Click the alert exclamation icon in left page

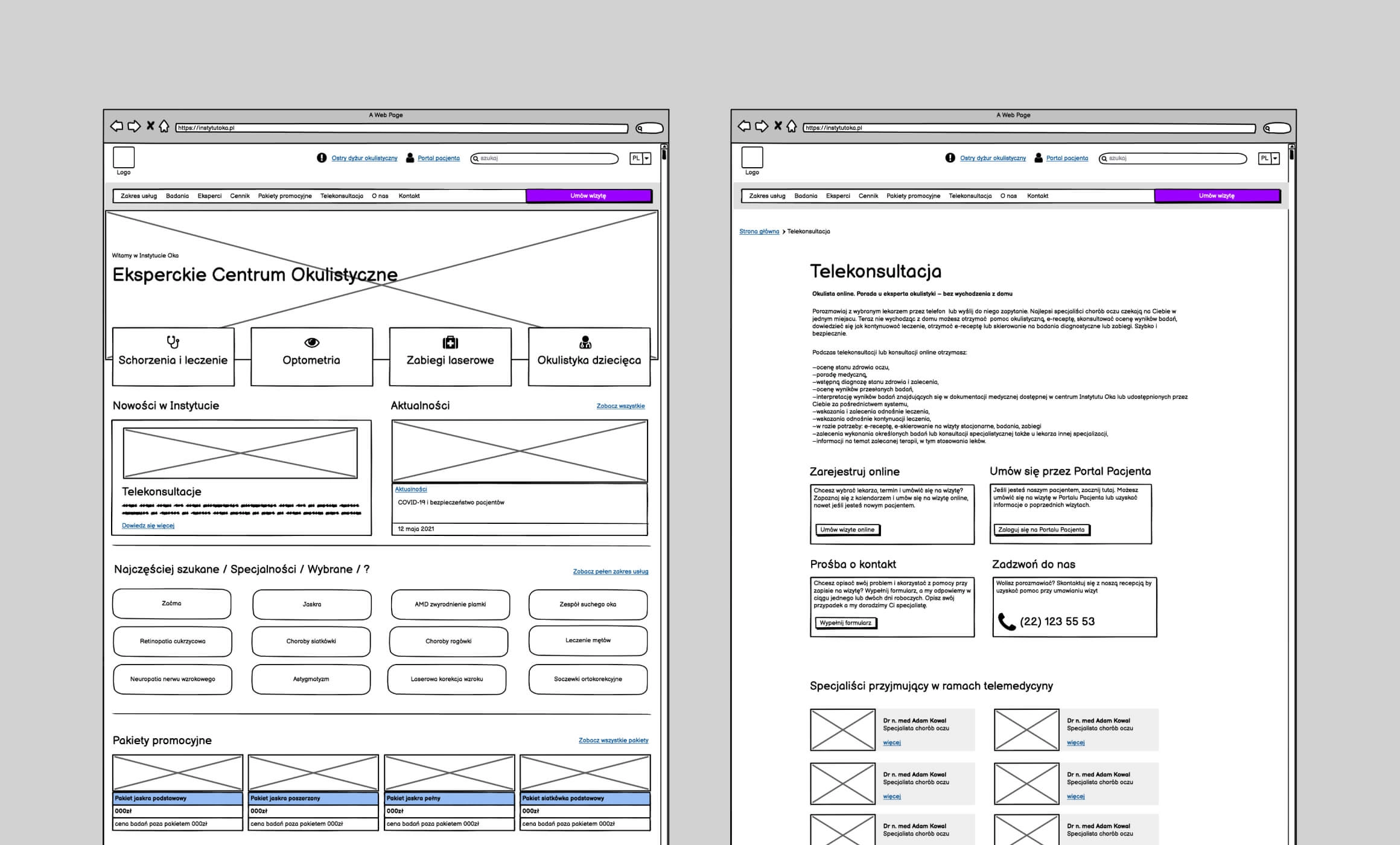[x=322, y=158]
